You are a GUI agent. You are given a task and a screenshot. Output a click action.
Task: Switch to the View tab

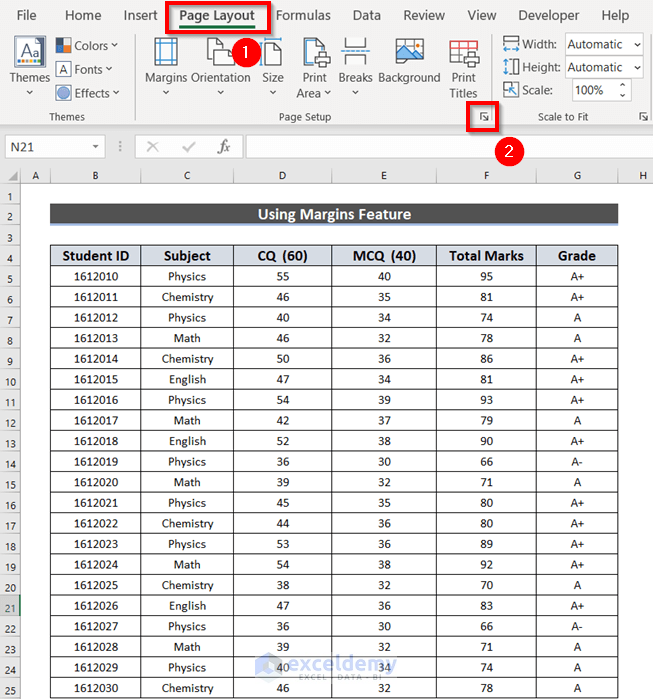[x=481, y=15]
